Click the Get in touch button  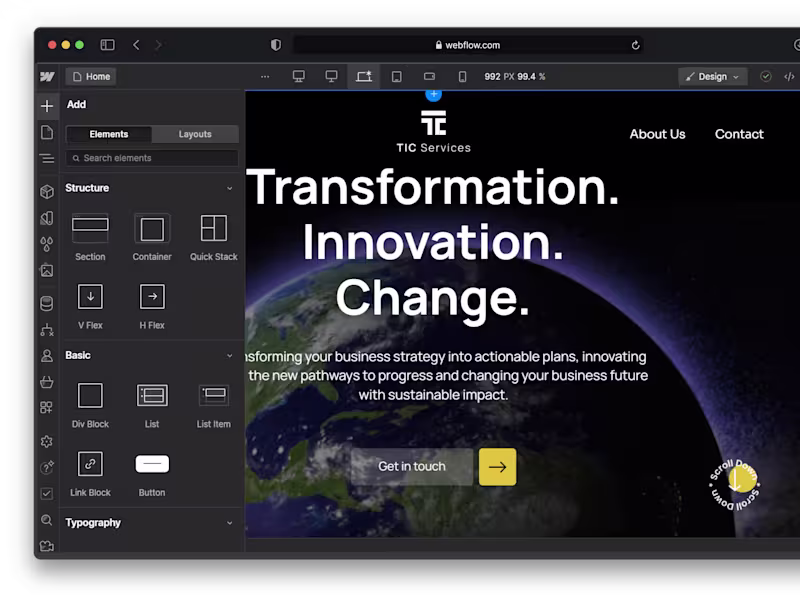point(412,467)
